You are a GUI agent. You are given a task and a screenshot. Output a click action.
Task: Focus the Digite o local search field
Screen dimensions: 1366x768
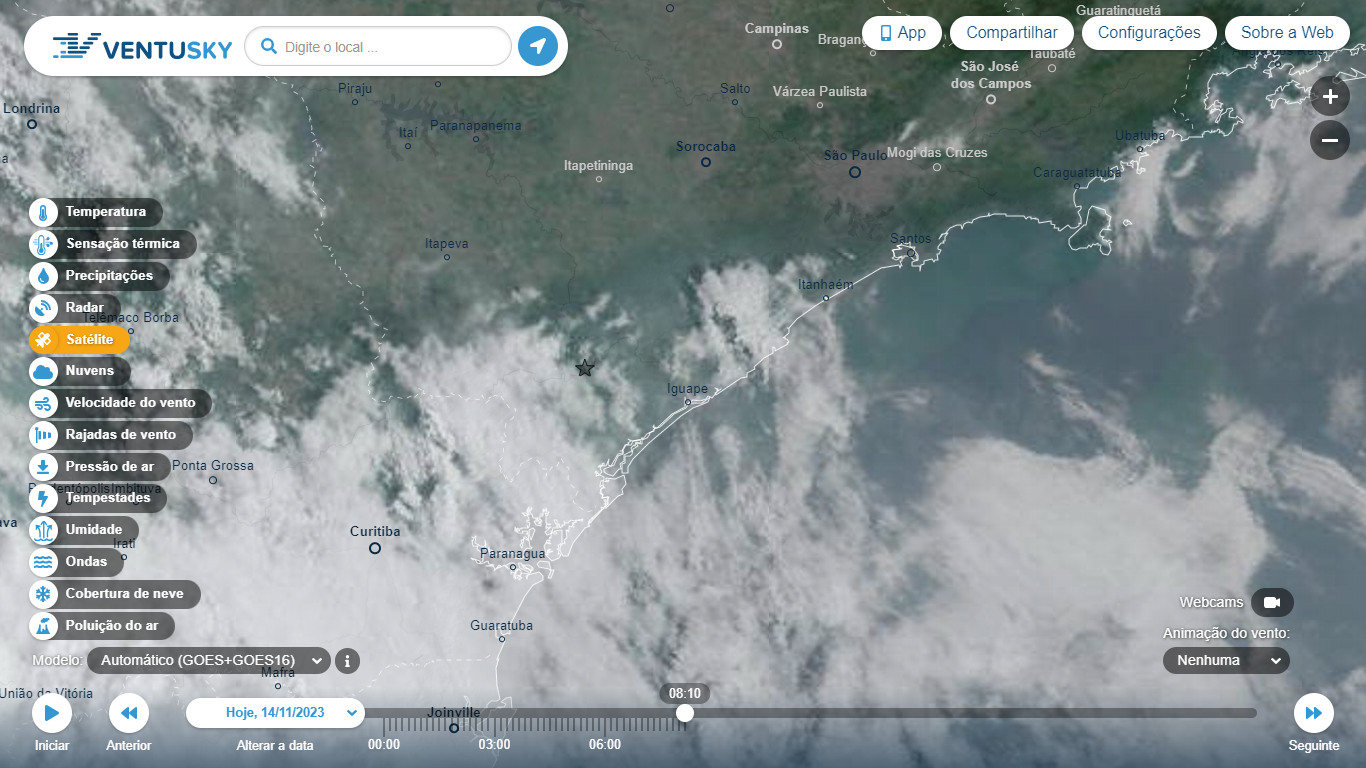[x=378, y=46]
